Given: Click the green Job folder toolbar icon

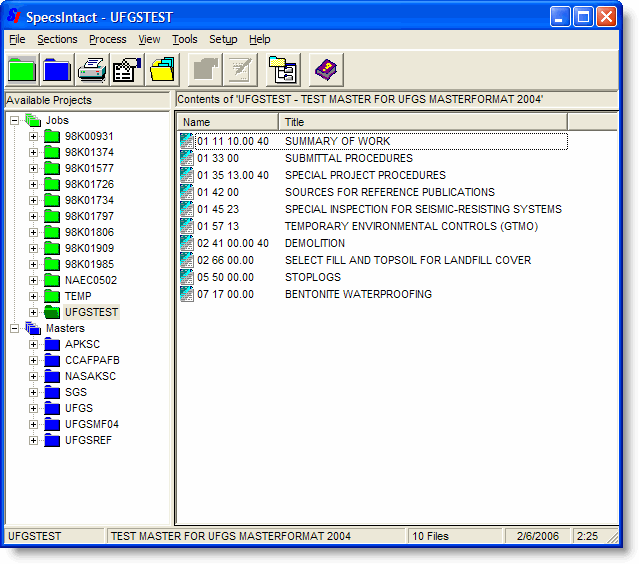Looking at the screenshot, I should coord(23,70).
